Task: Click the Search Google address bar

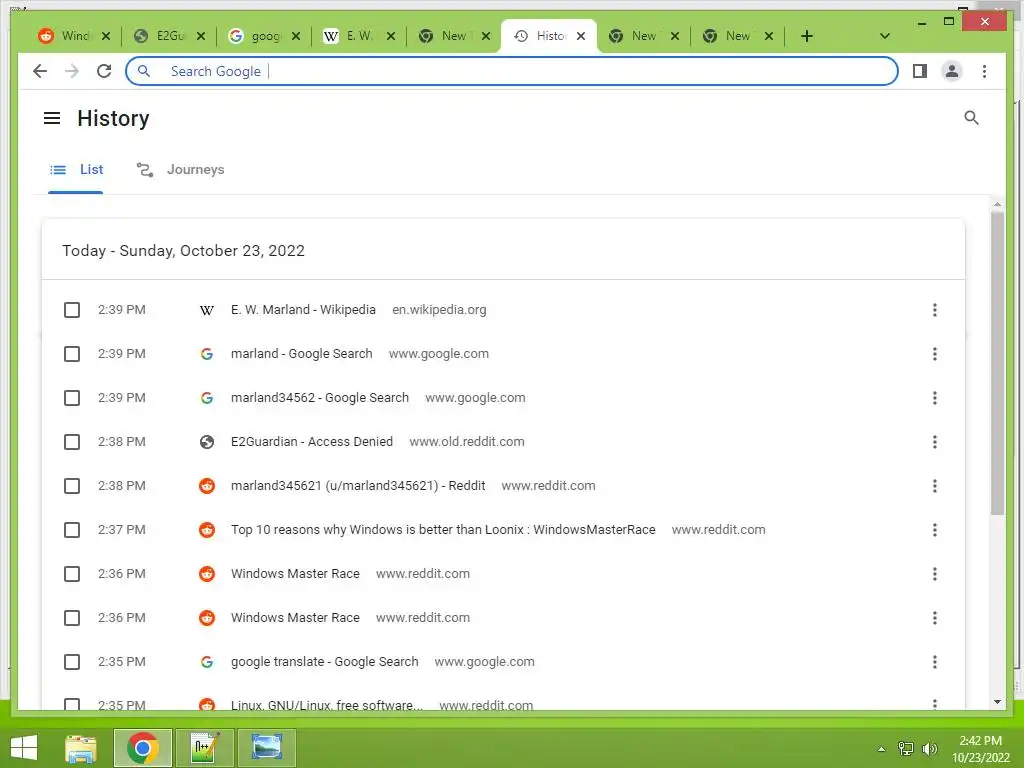Action: [x=511, y=71]
